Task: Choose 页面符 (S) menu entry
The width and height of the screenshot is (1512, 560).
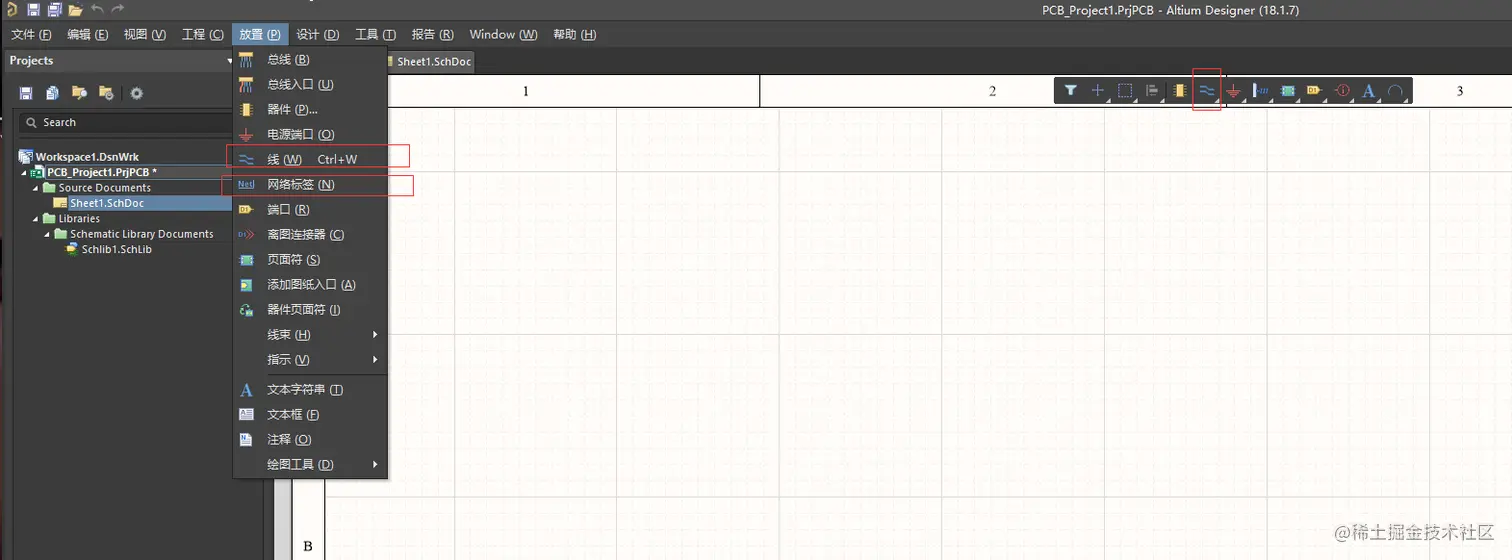Action: point(310,260)
